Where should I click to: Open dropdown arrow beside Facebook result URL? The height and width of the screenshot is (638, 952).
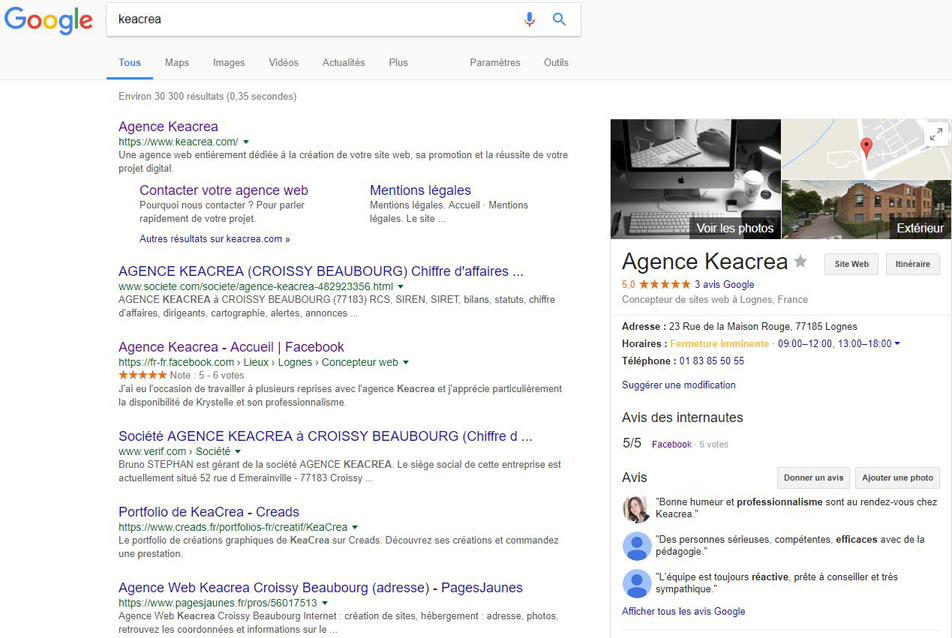pos(406,362)
